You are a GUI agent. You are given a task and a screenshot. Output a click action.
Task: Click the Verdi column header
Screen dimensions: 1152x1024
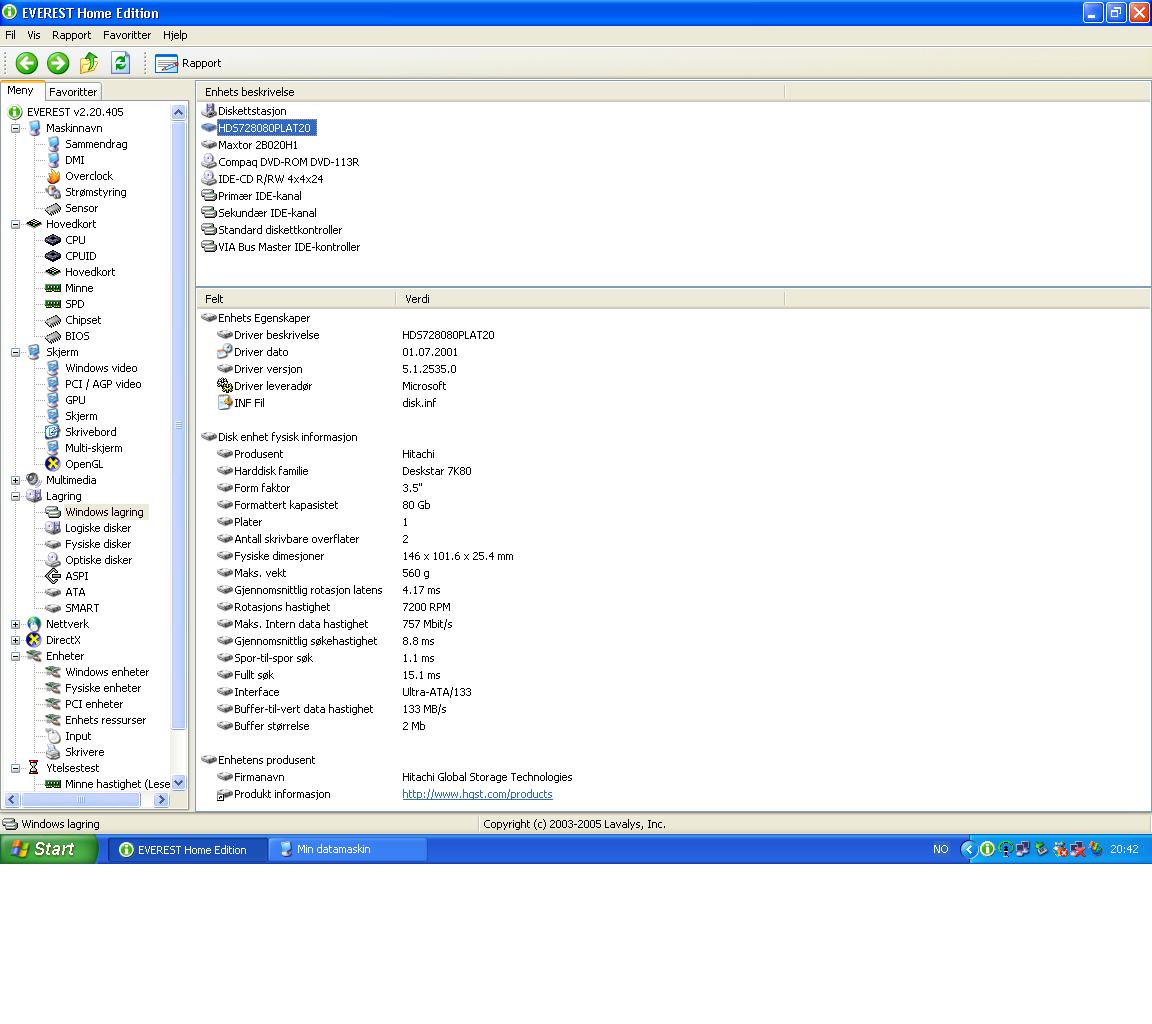590,299
